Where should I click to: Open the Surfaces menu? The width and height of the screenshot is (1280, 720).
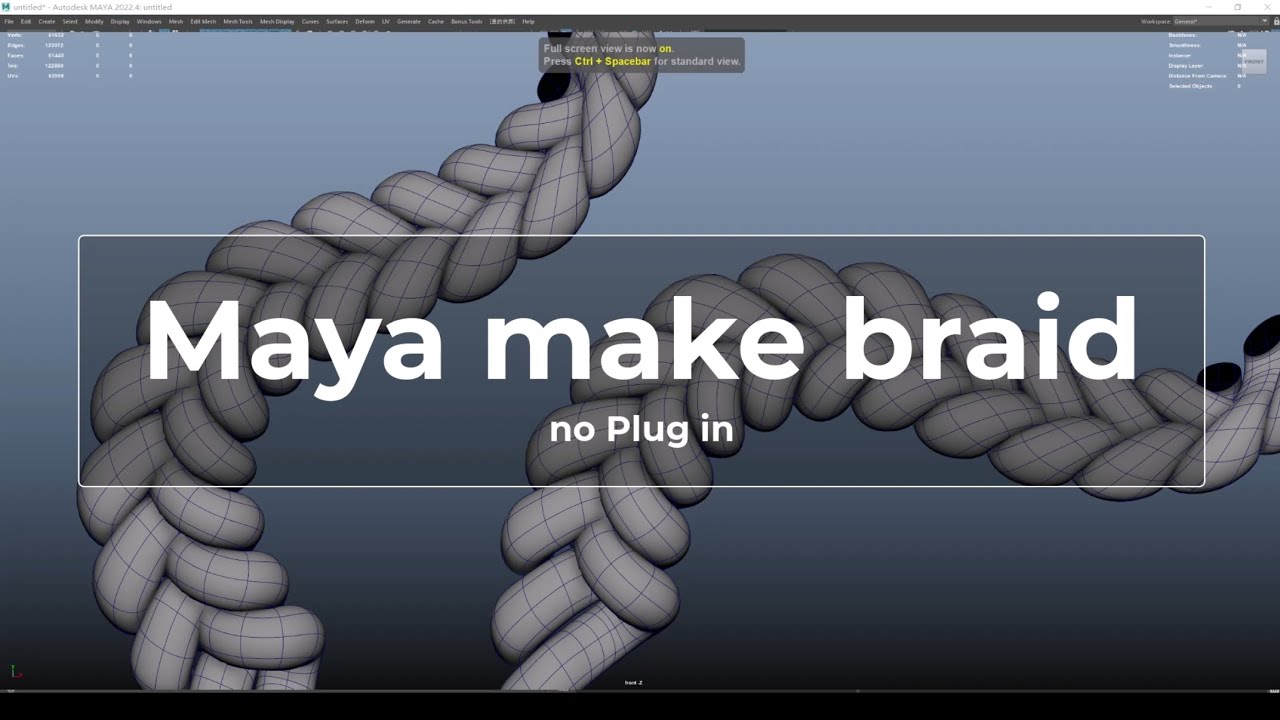[337, 21]
